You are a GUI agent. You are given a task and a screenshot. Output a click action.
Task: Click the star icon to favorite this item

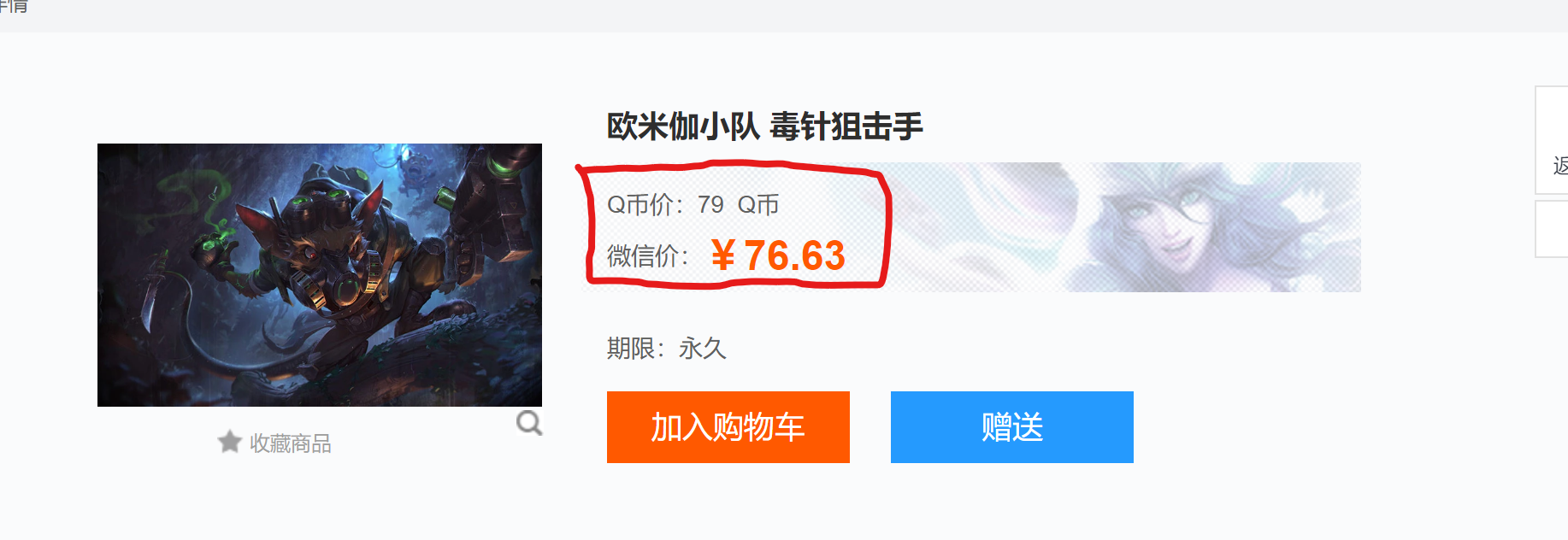point(229,442)
